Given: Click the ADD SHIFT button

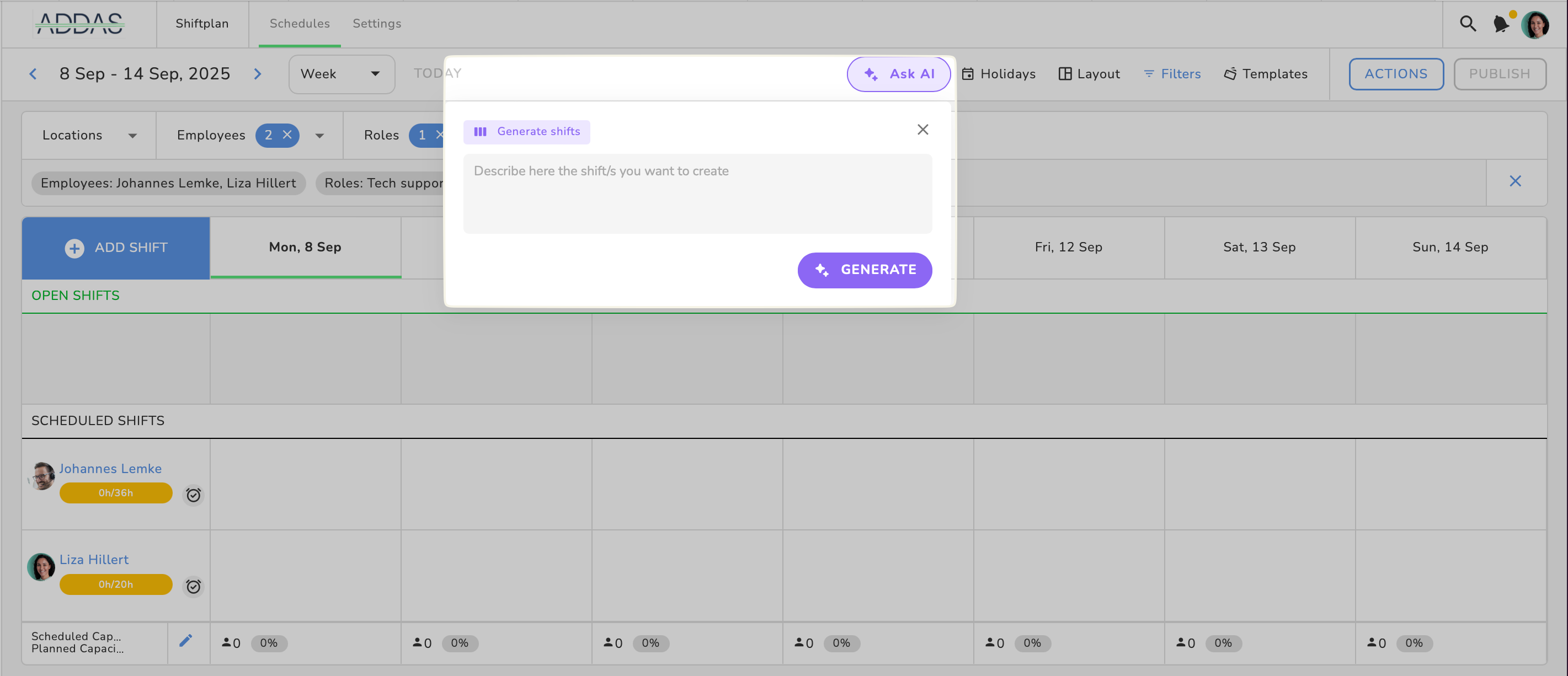Looking at the screenshot, I should [x=116, y=248].
